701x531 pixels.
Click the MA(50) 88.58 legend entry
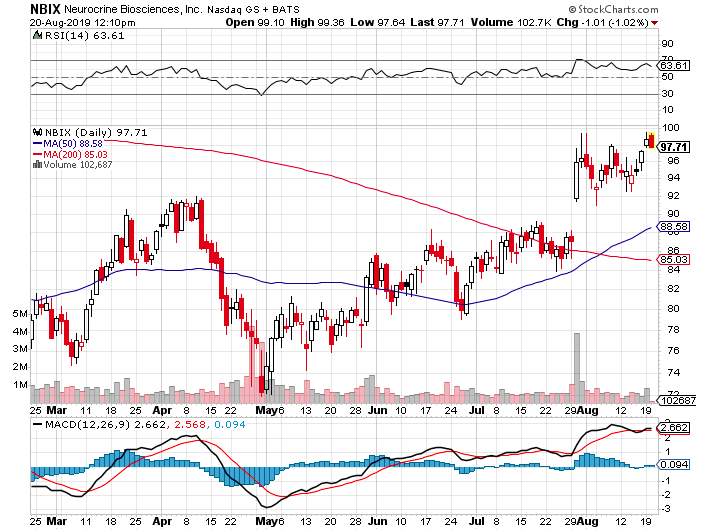pos(73,143)
